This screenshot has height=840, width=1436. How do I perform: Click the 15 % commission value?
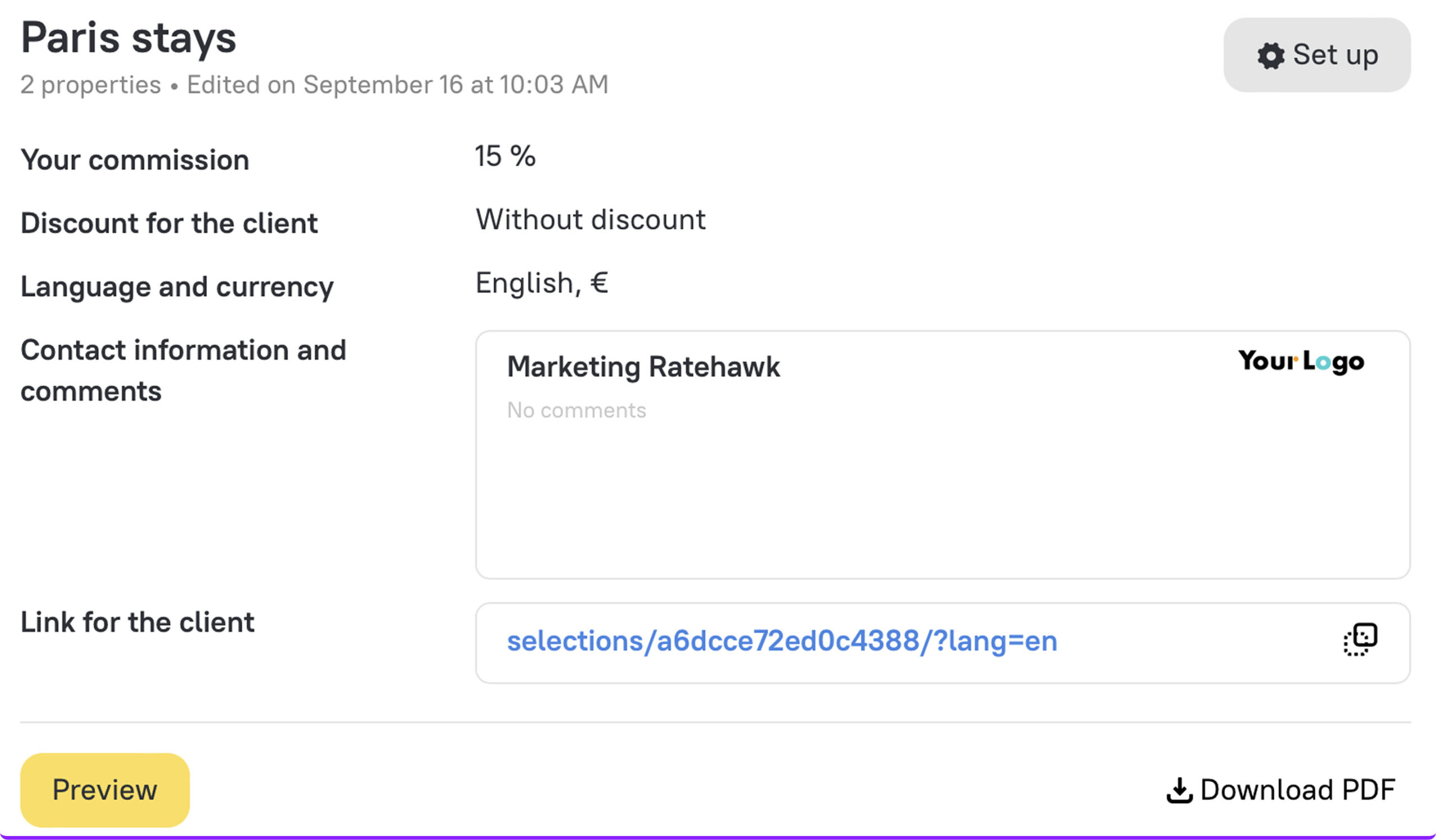[x=505, y=156]
